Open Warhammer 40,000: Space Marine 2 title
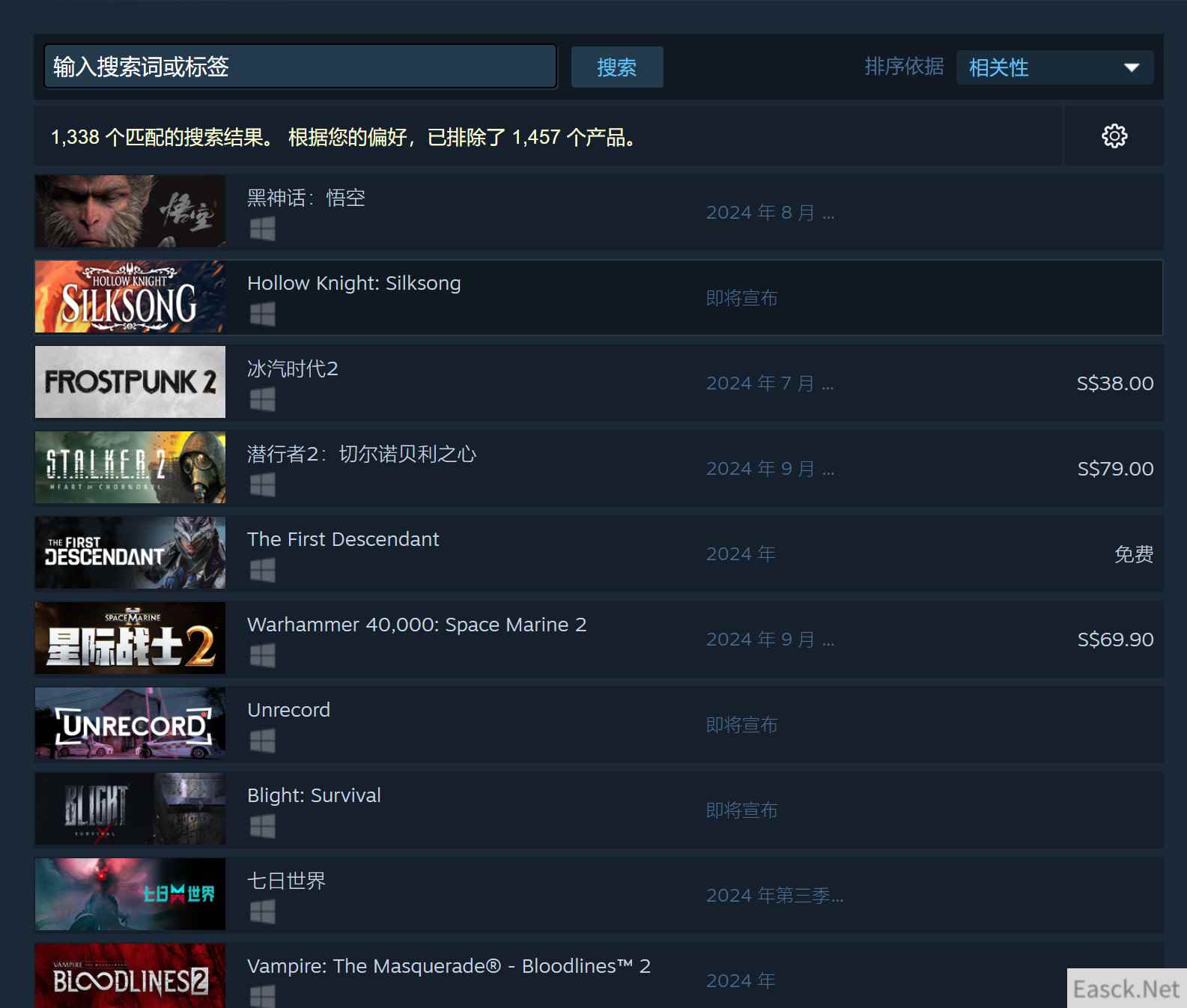The height and width of the screenshot is (1008, 1187). [416, 625]
